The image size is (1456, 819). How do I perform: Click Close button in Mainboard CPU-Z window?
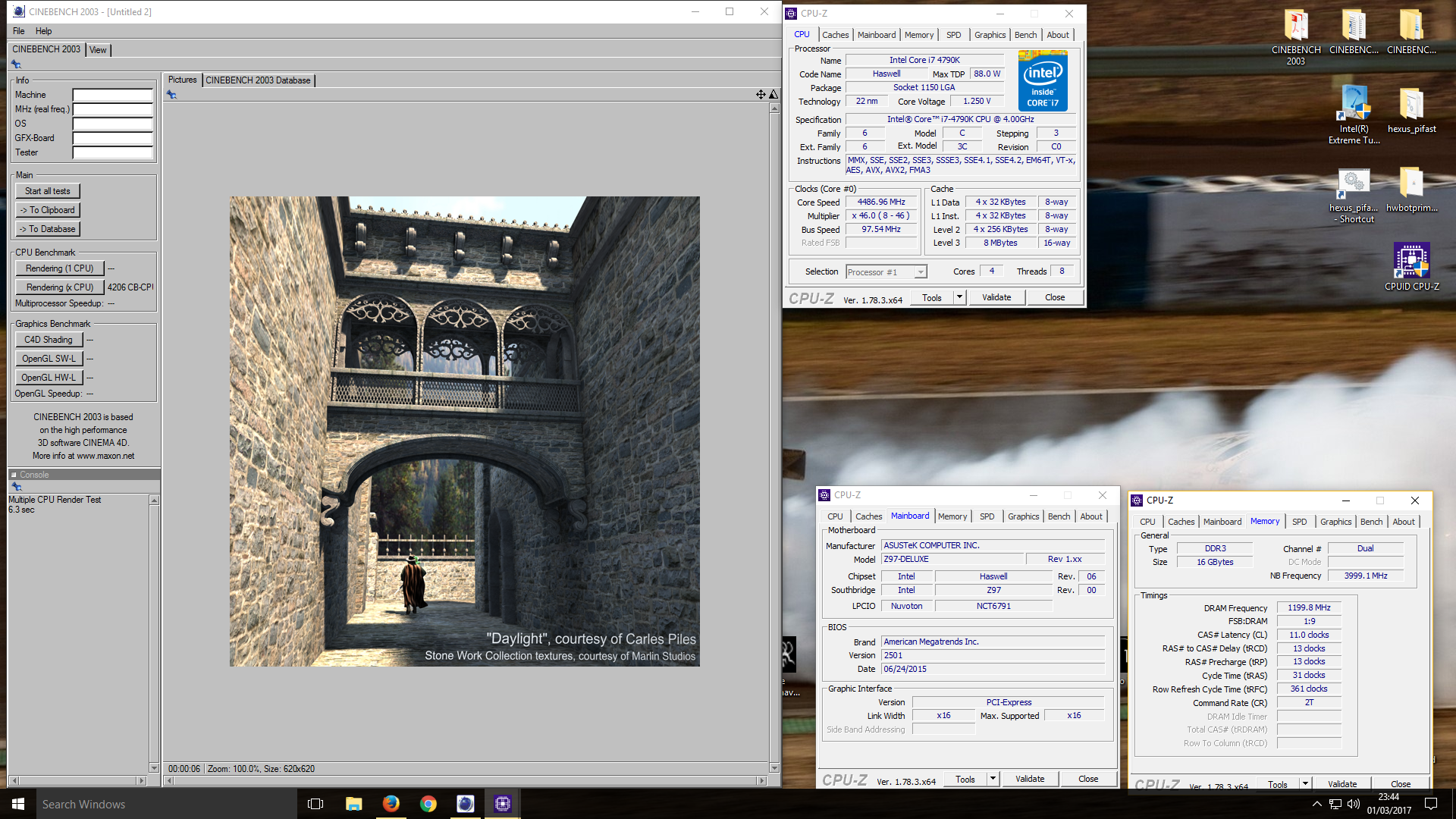pyautogui.click(x=1088, y=779)
